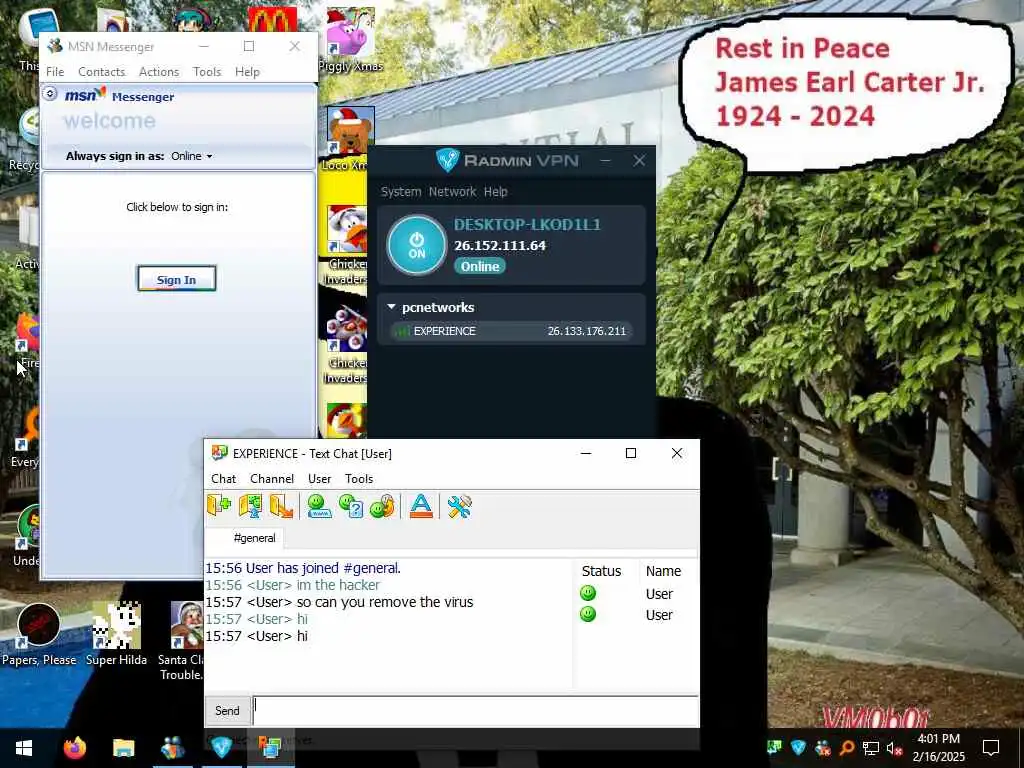Screen dimensions: 1024x768
Task: Open the Windows Start button
Action: pyautogui.click(x=24, y=748)
